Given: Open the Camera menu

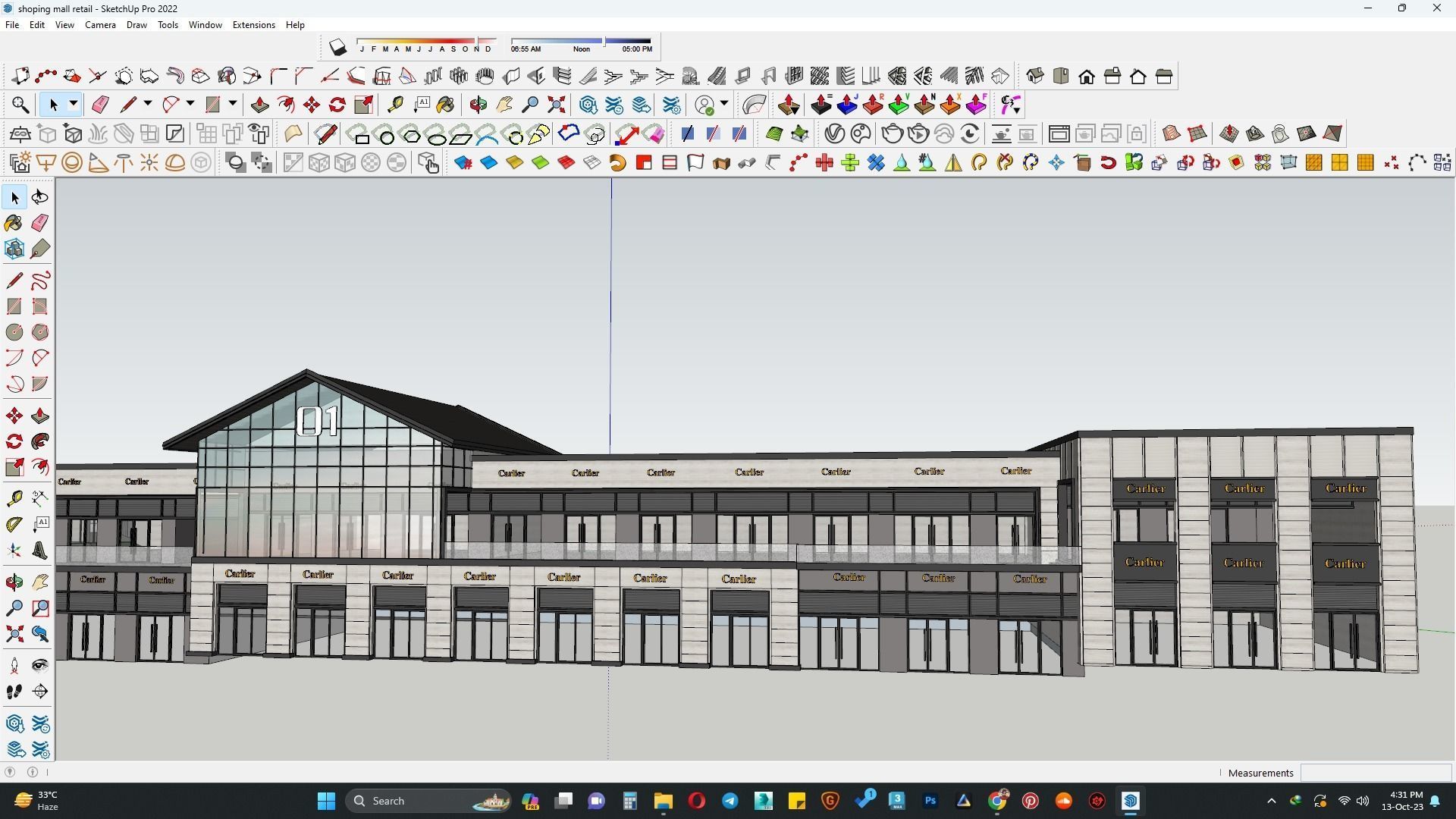Looking at the screenshot, I should (100, 25).
